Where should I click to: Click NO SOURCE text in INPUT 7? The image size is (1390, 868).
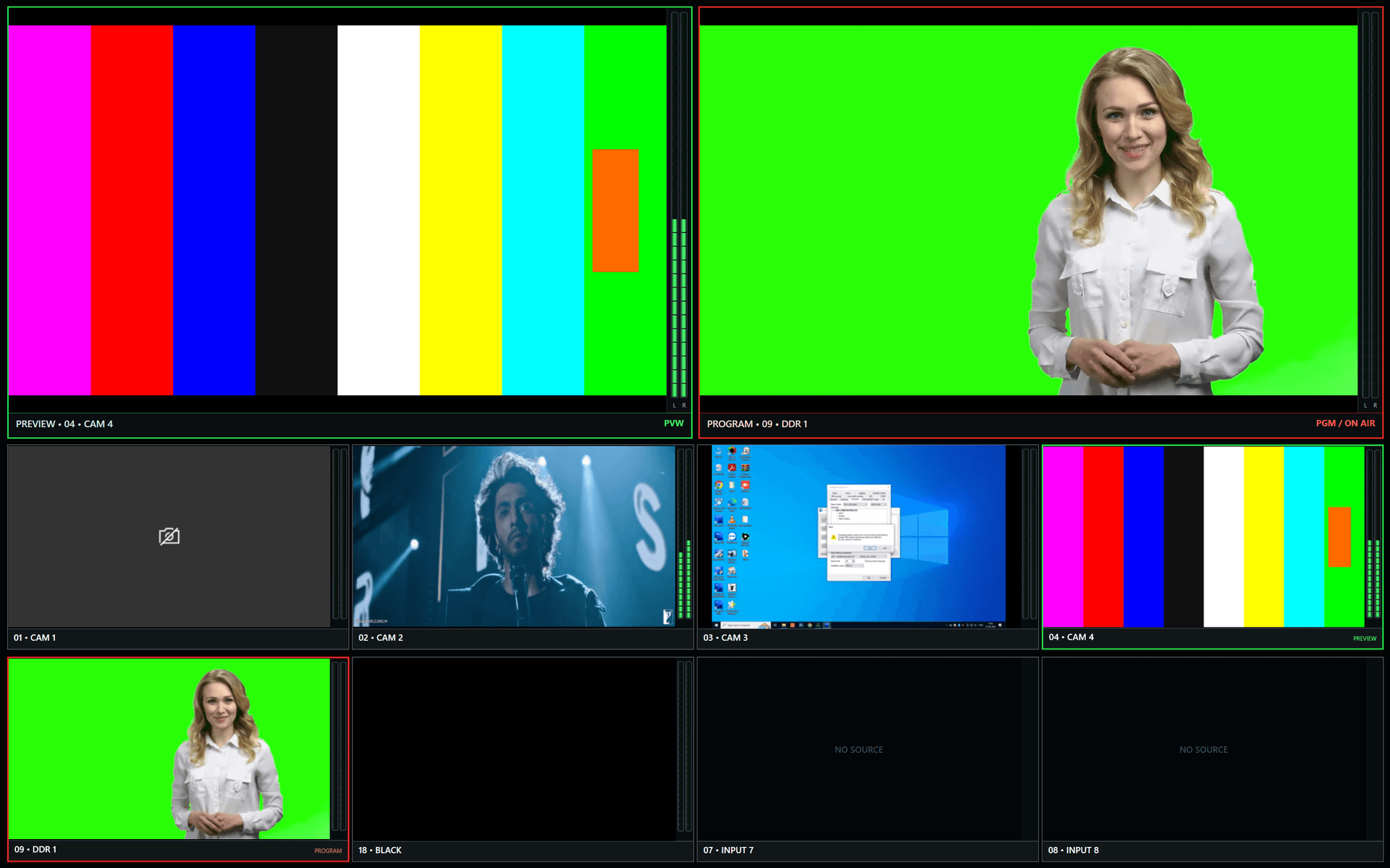859,750
